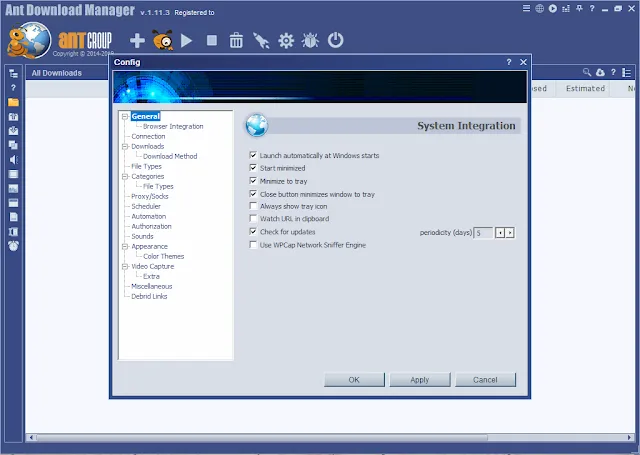Click the power icon in toolbar

336,40
